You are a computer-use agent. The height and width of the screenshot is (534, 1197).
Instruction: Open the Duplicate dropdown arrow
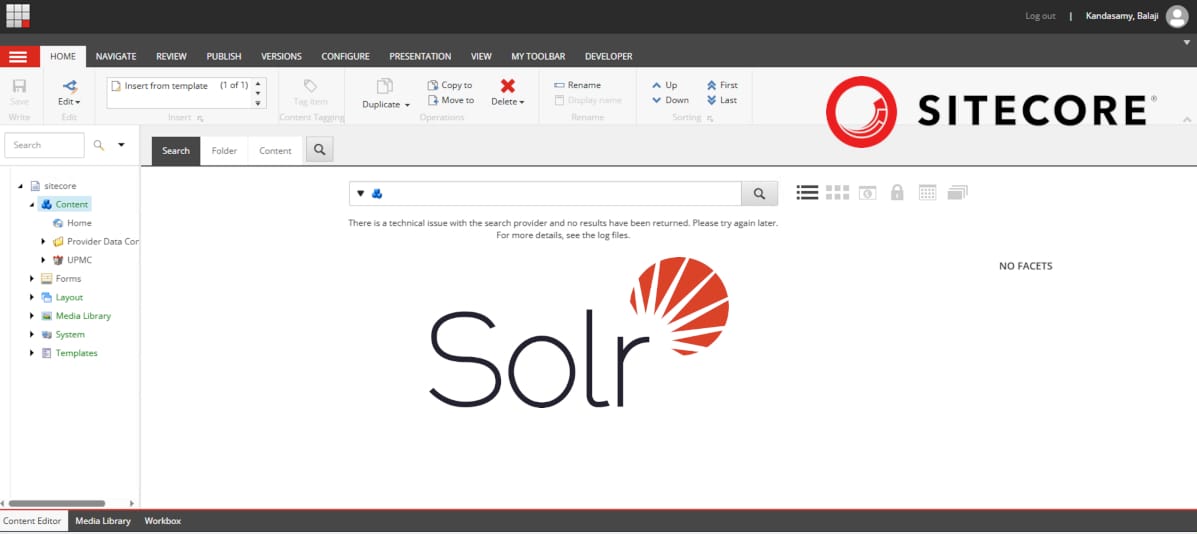click(x=407, y=105)
